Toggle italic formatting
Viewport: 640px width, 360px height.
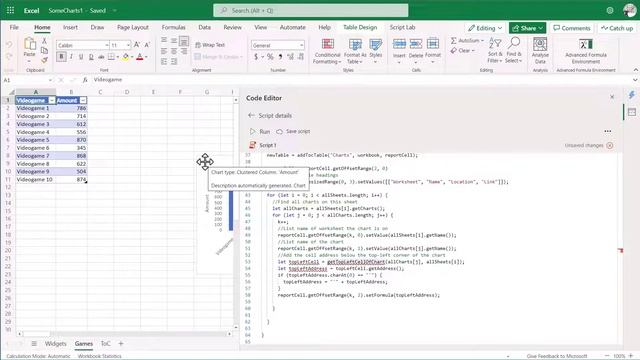point(71,57)
